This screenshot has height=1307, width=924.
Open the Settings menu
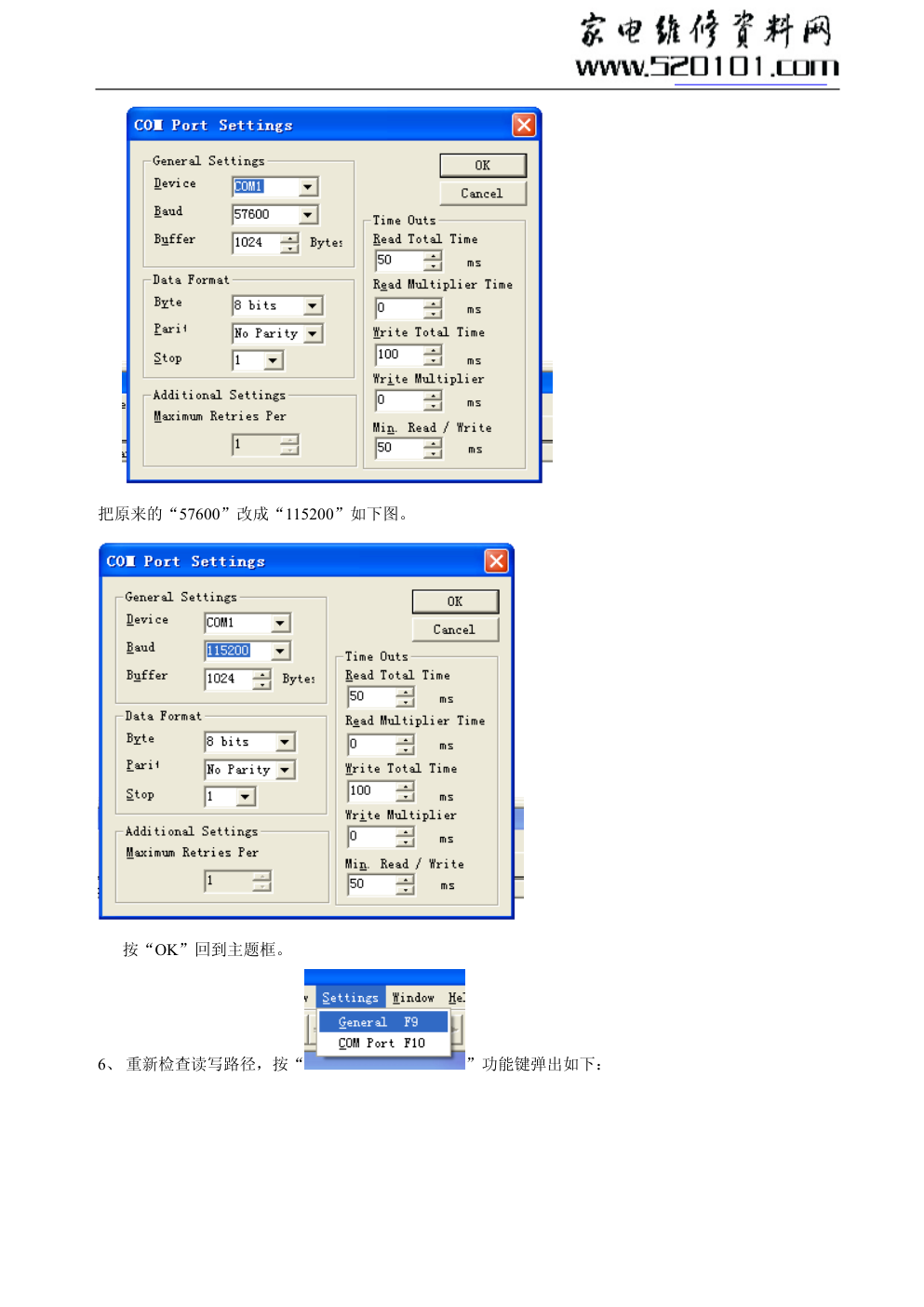click(x=350, y=998)
